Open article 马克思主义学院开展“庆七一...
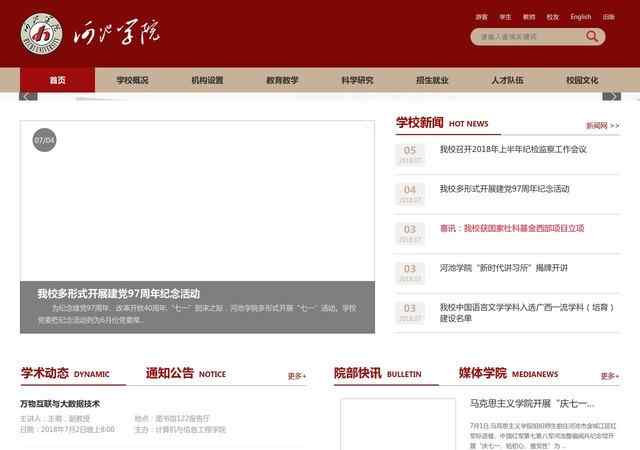 pyautogui.click(x=532, y=403)
